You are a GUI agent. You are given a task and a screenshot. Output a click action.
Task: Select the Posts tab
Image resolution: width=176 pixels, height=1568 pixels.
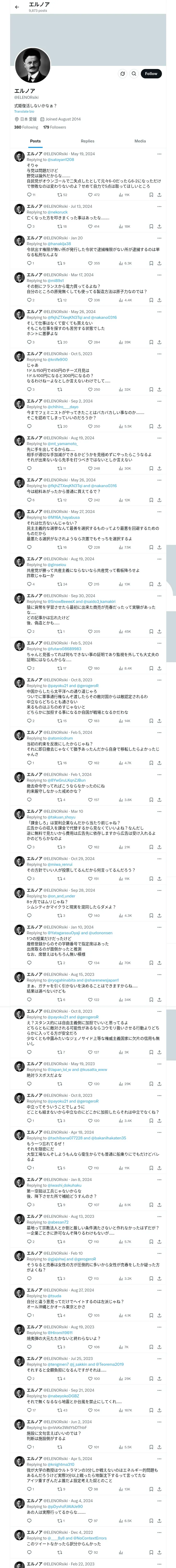pos(35,141)
